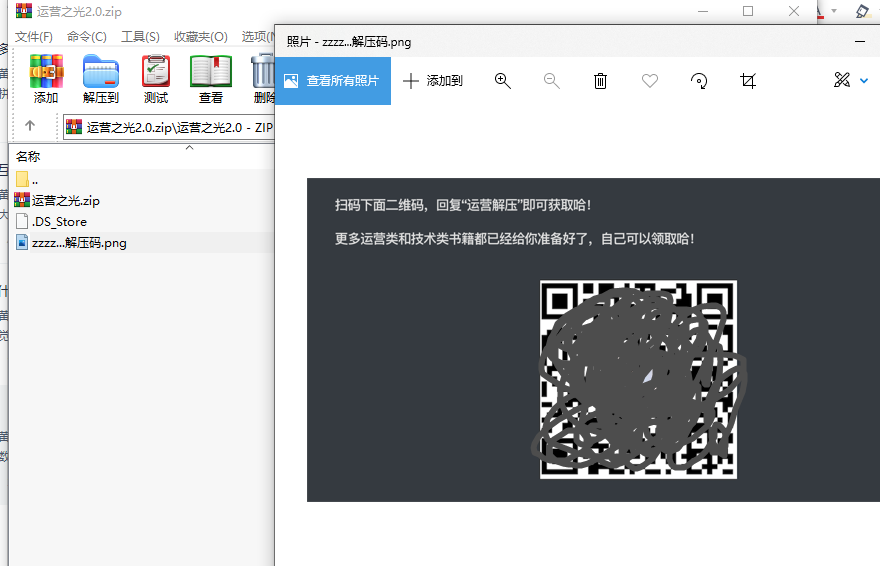Click the 解压到 (Extract to) icon
The height and width of the screenshot is (566, 880).
101,79
